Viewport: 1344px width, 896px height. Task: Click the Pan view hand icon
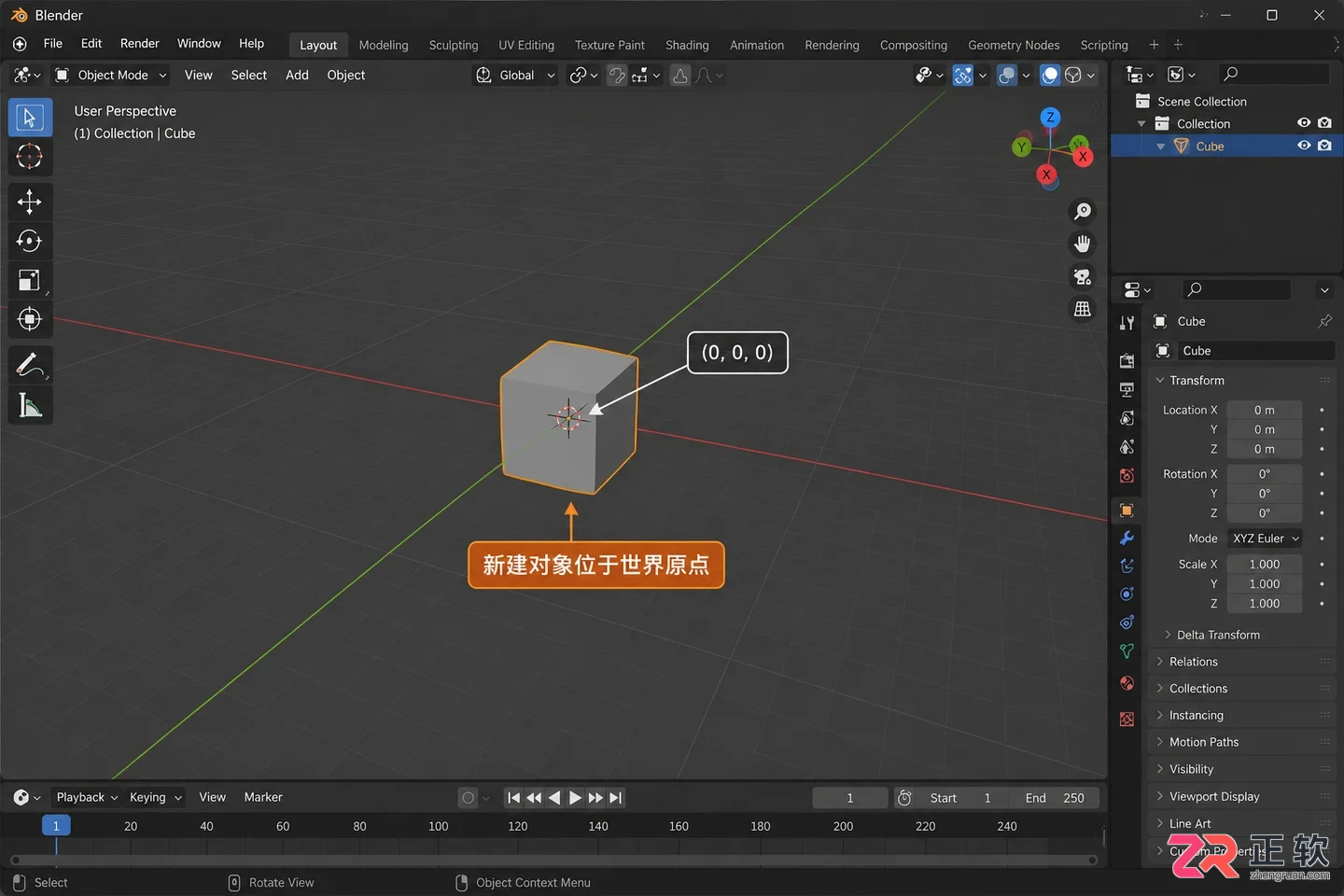pyautogui.click(x=1083, y=244)
